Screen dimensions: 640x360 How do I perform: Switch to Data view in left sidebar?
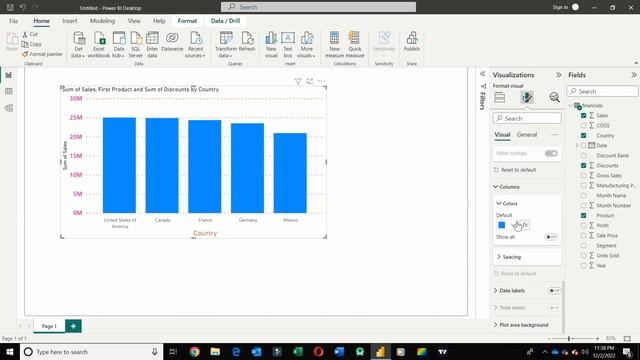click(x=9, y=91)
